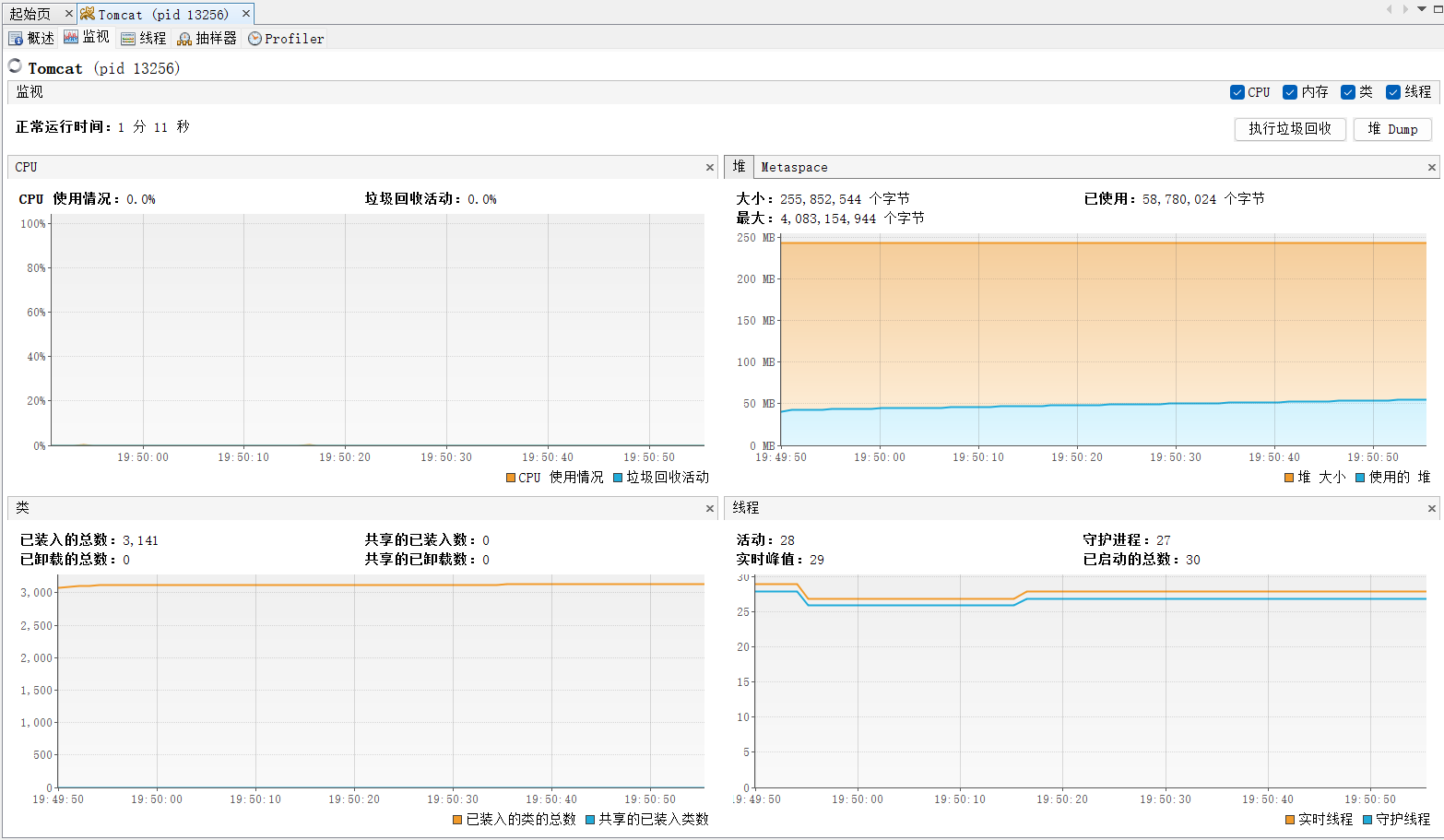The width and height of the screenshot is (1444, 840).
Task: Open the 线程 threads tab
Action: click(x=144, y=38)
